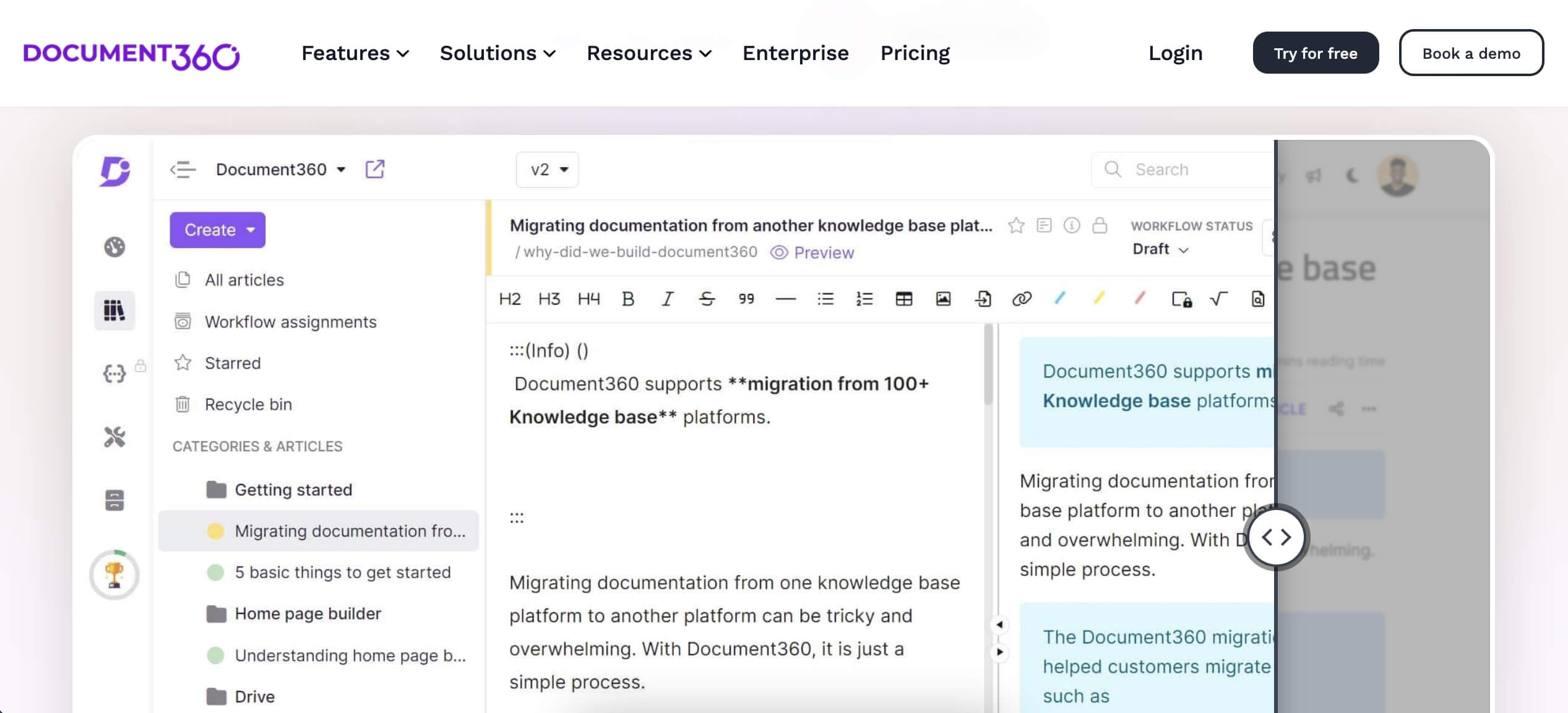This screenshot has width=1568, height=713.
Task: Click the API documentation icon with lock badge
Action: pos(114,374)
